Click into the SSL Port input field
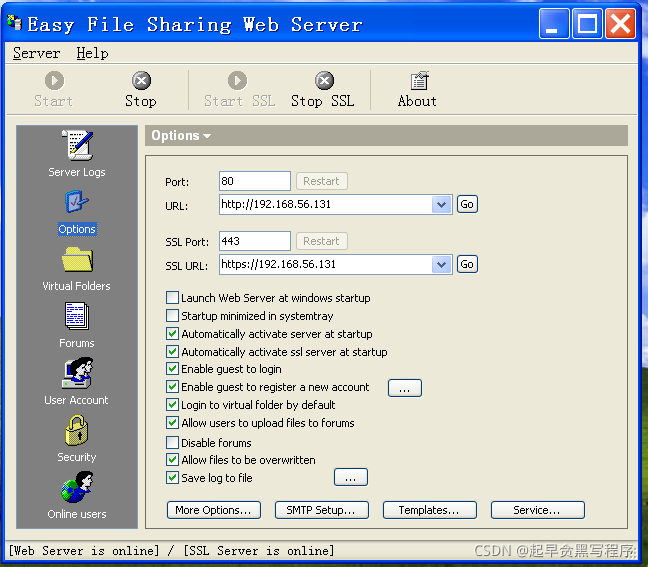Viewport: 648px width, 567px height. pyautogui.click(x=255, y=241)
